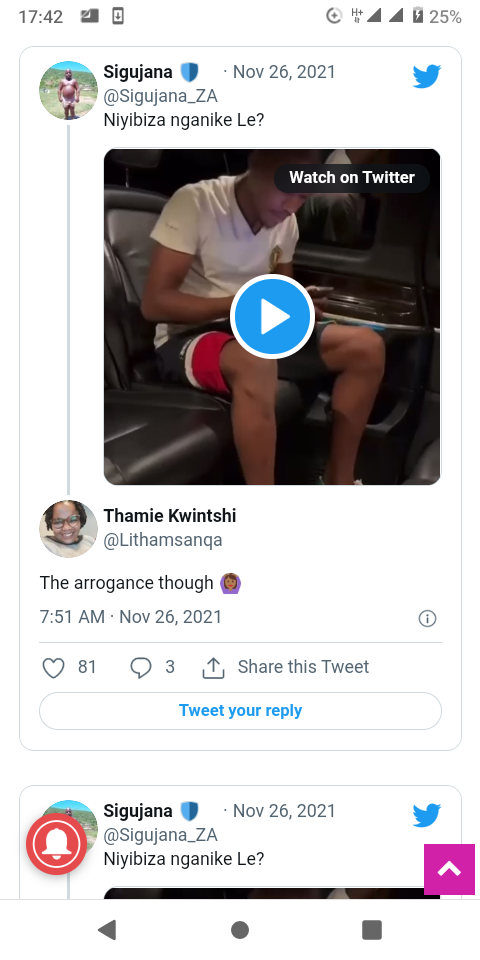Open Sigujana's profile avatar in first tweet
Viewport: 480px width, 960px height.
pyautogui.click(x=69, y=91)
